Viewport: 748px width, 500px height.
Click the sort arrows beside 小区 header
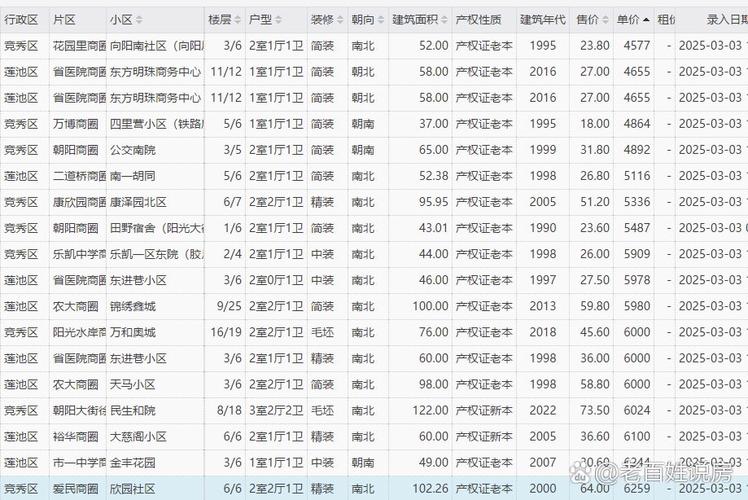139,20
